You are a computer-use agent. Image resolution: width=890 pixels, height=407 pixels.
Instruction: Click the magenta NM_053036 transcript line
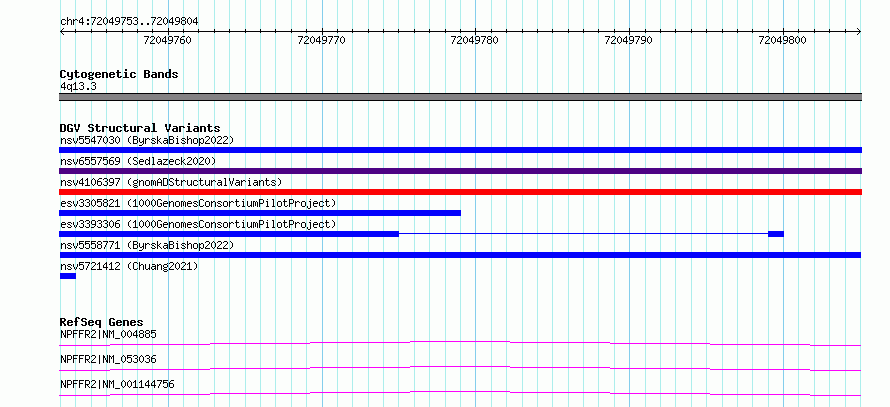click(460, 368)
